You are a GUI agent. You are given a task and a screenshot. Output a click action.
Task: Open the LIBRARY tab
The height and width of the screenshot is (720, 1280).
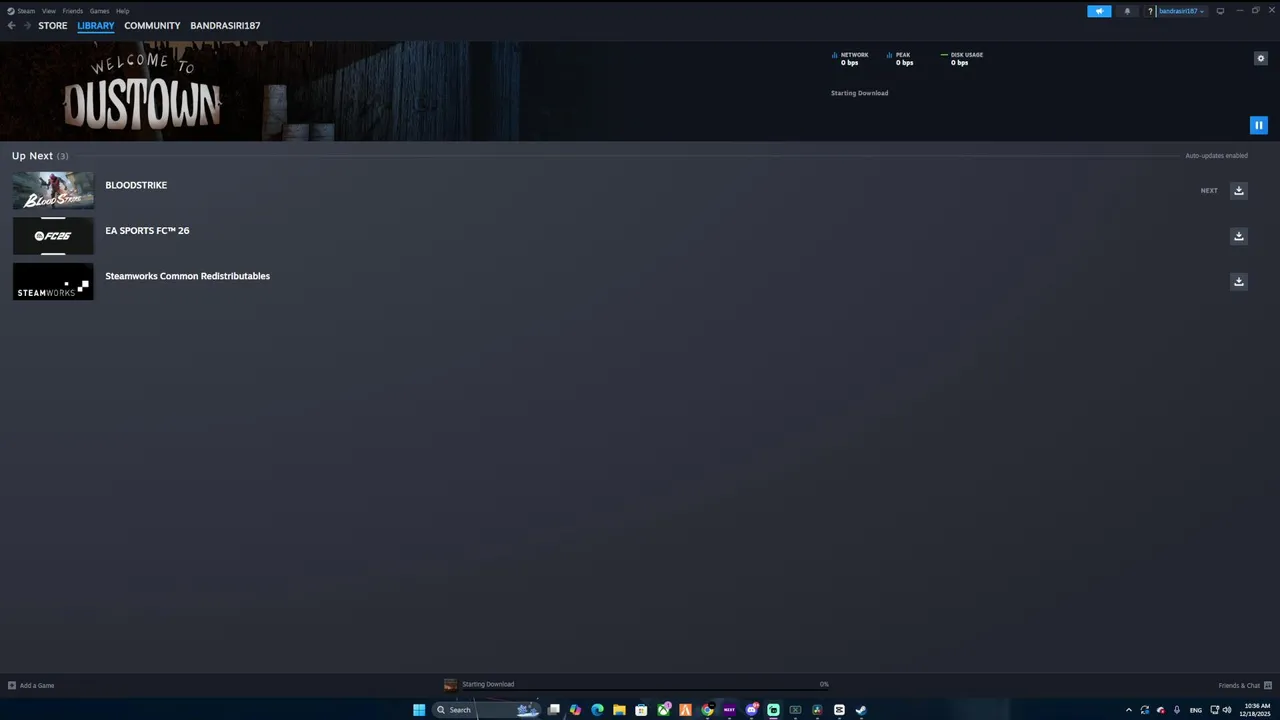pos(96,25)
